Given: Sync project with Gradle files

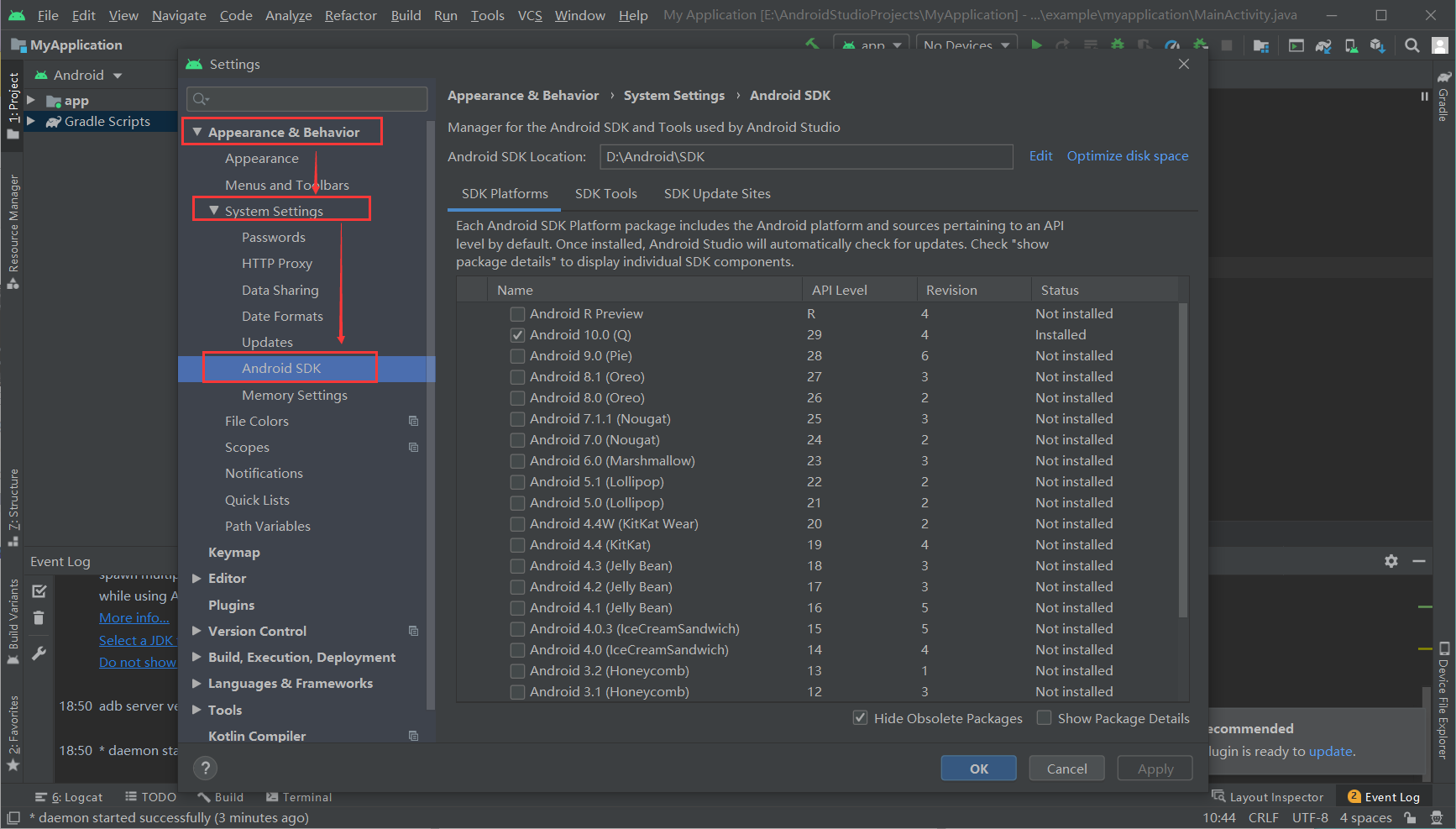Looking at the screenshot, I should click(x=1324, y=45).
